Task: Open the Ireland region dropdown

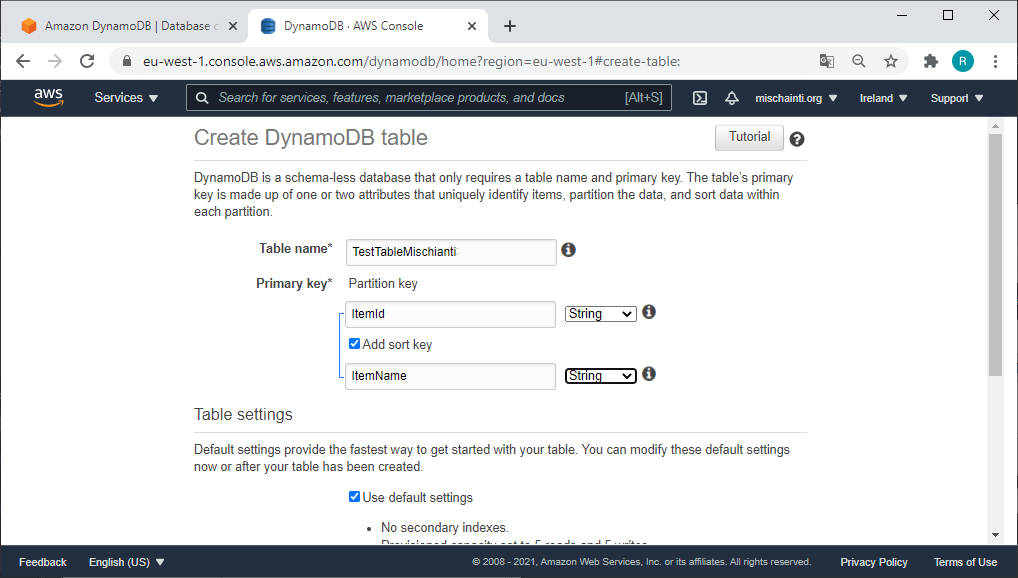Action: pyautogui.click(x=883, y=98)
